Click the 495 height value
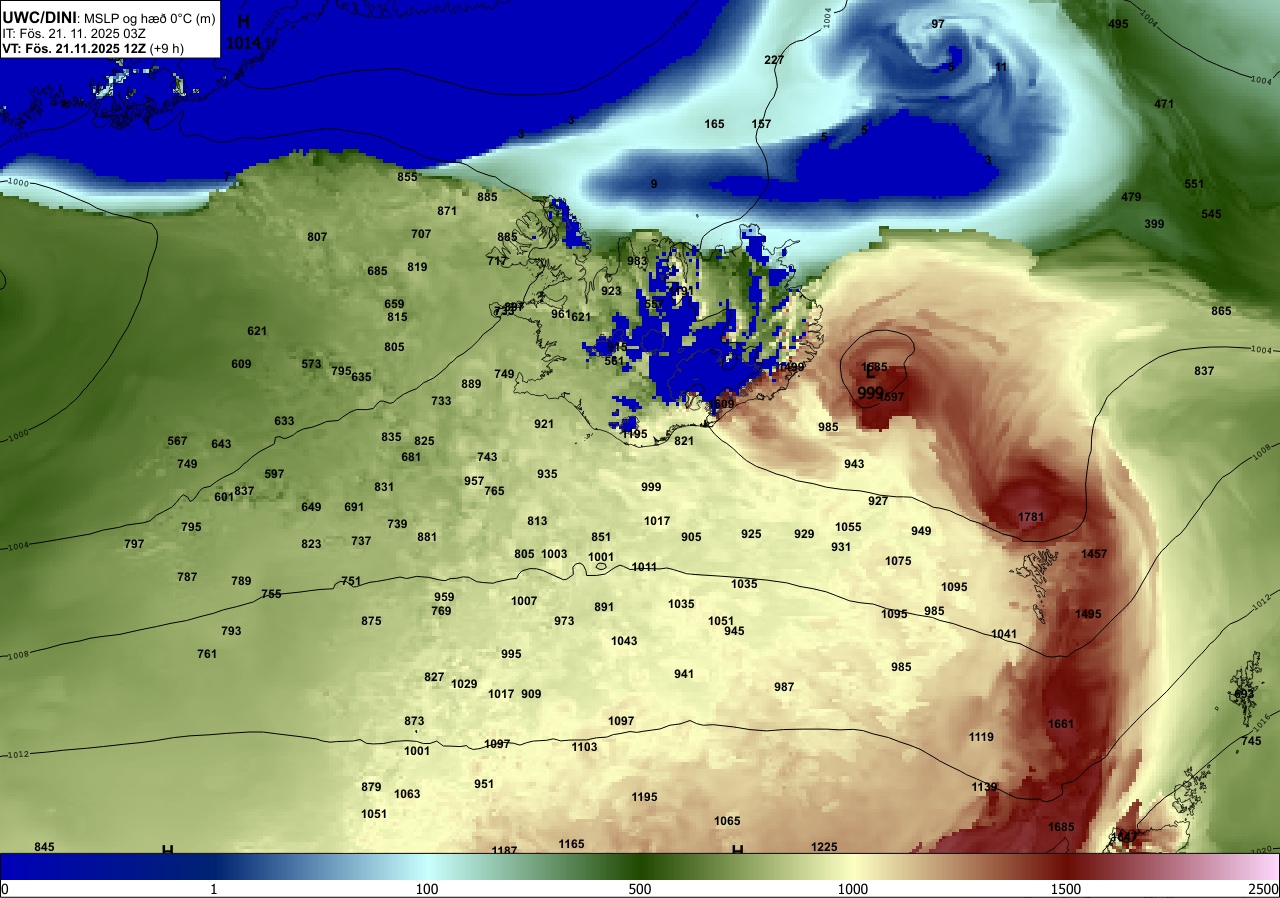The height and width of the screenshot is (898, 1280). (1118, 24)
